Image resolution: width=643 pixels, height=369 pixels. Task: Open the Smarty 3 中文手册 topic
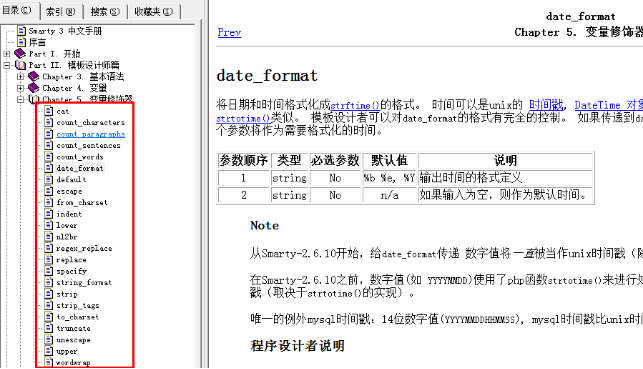65,31
